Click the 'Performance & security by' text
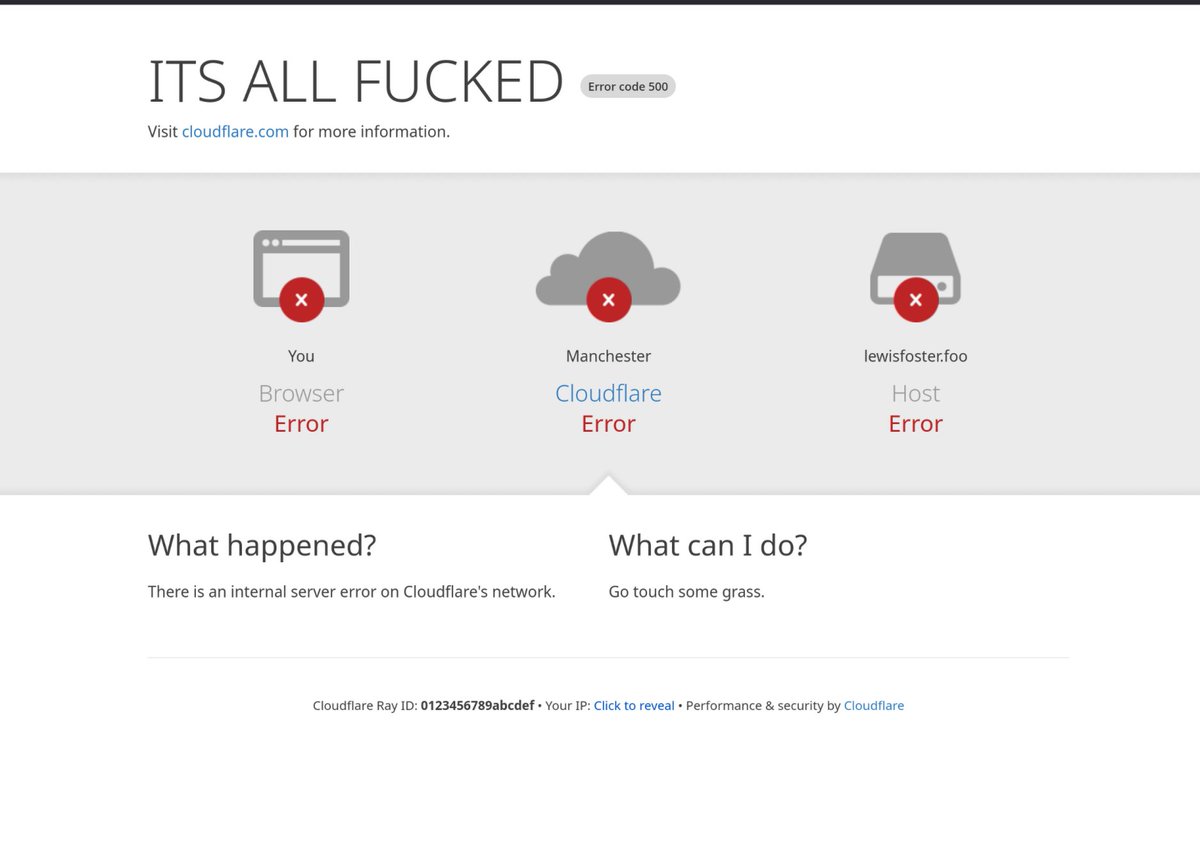The width and height of the screenshot is (1200, 852). [x=763, y=705]
